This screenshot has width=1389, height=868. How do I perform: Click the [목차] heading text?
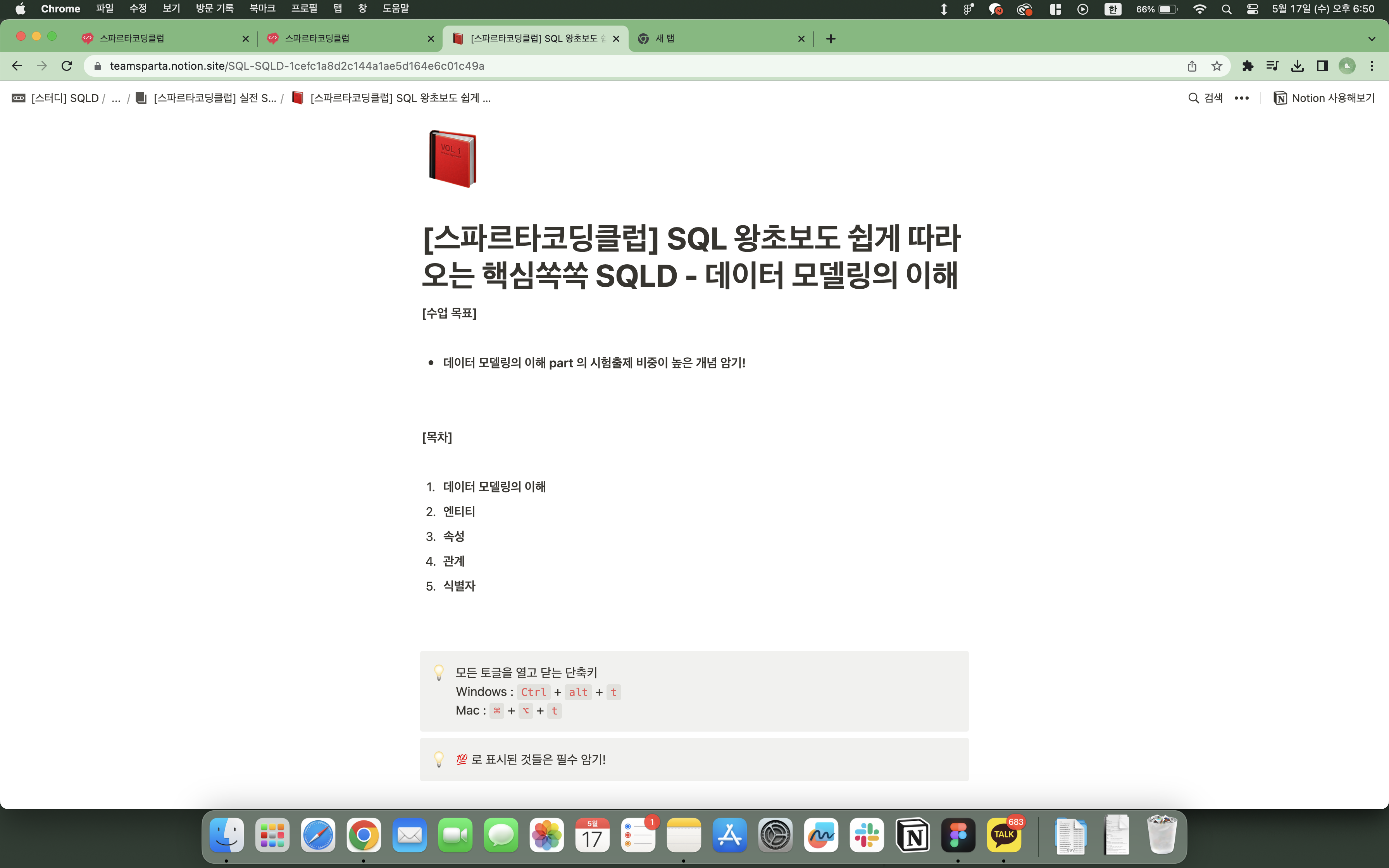click(x=437, y=437)
